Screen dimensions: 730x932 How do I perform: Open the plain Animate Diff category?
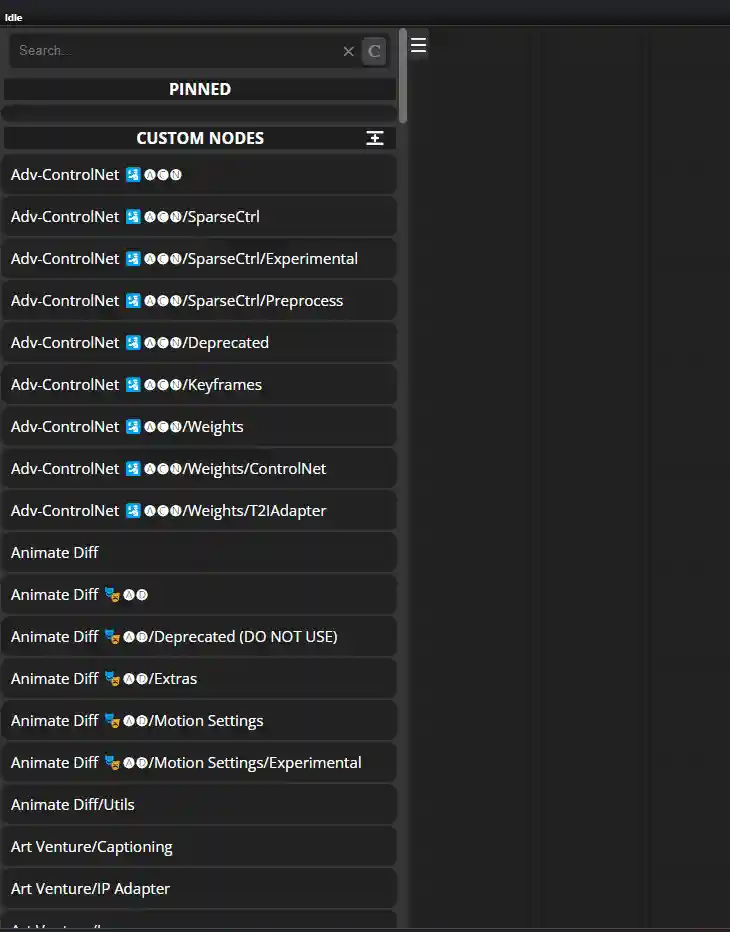coord(199,553)
